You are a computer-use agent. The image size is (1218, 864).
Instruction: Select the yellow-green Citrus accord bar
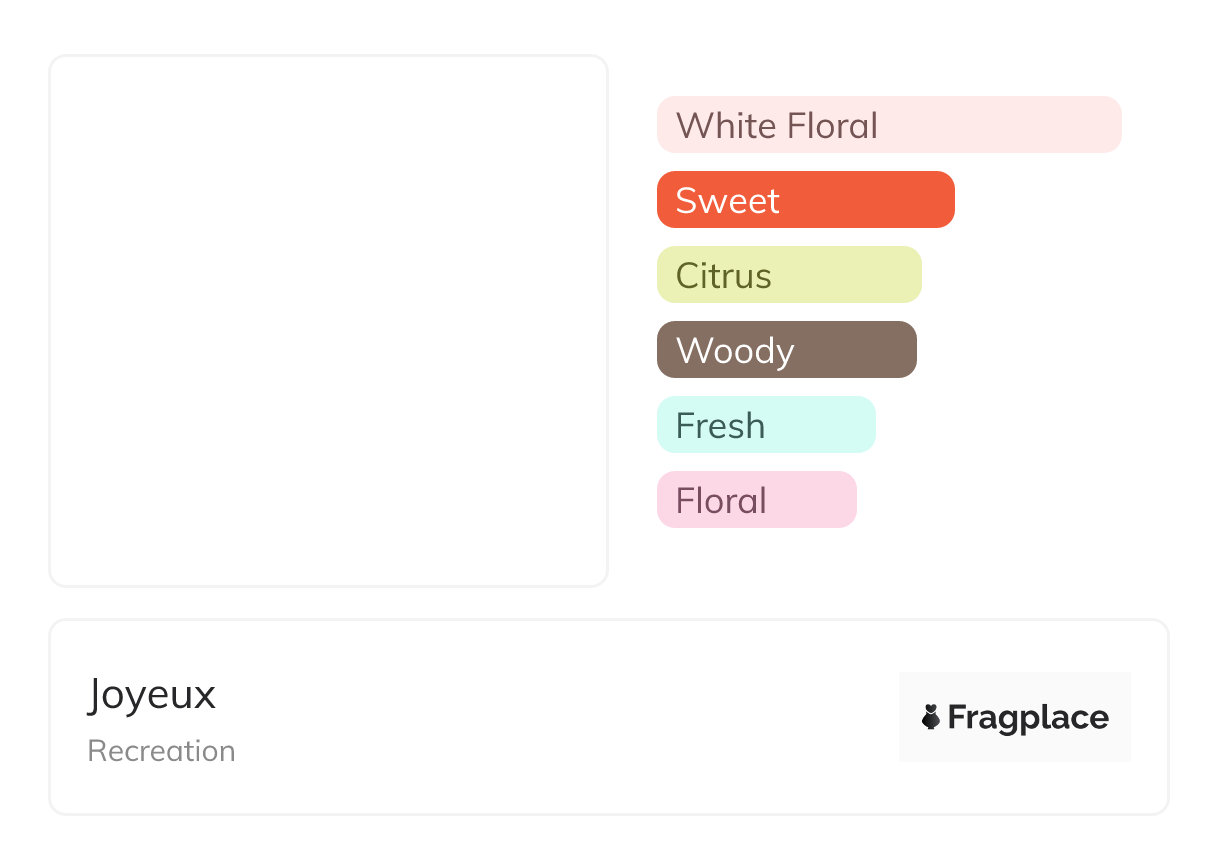pos(848,275)
